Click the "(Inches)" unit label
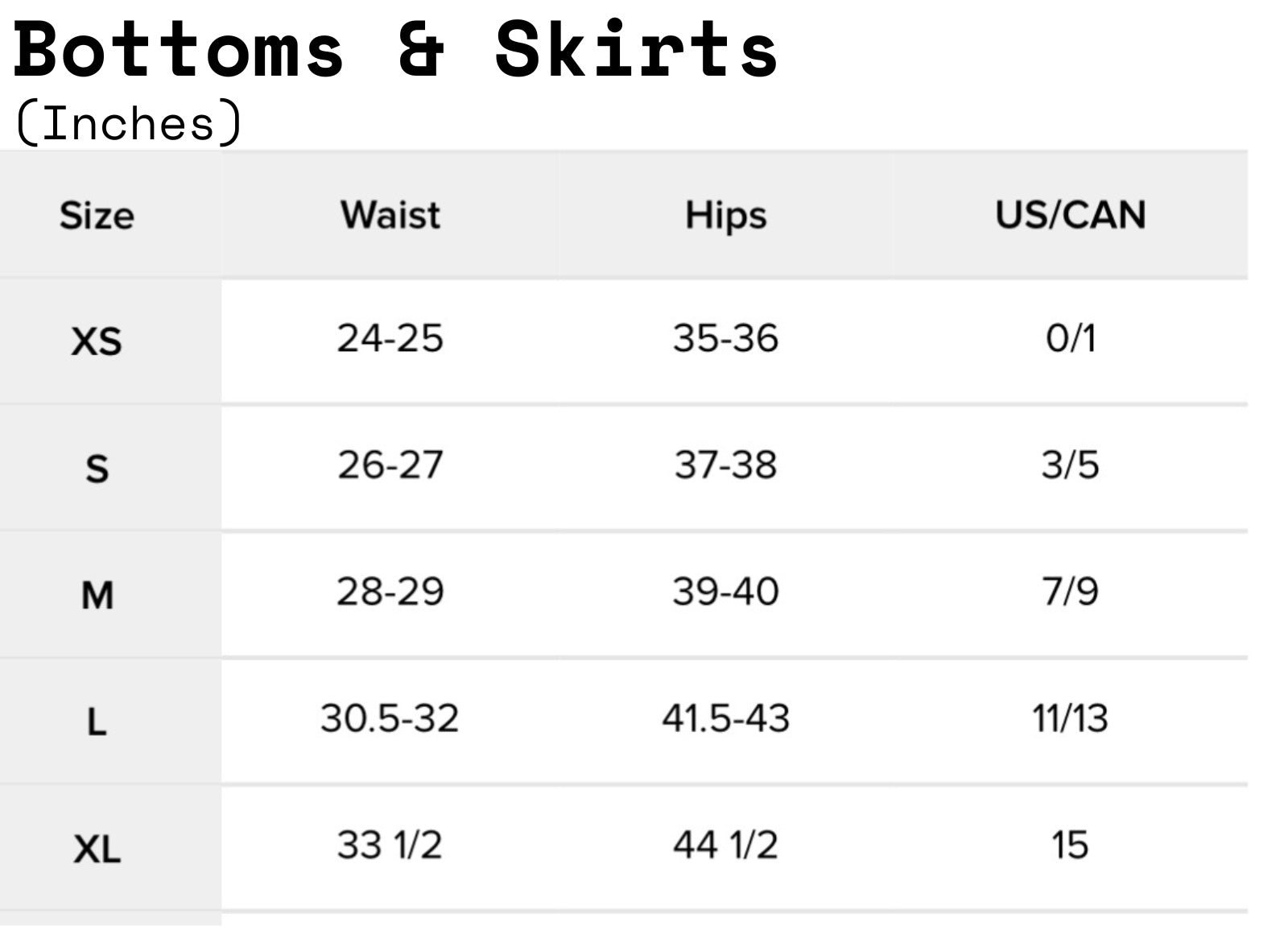Viewport: 1288px width, 930px height. coord(129,123)
